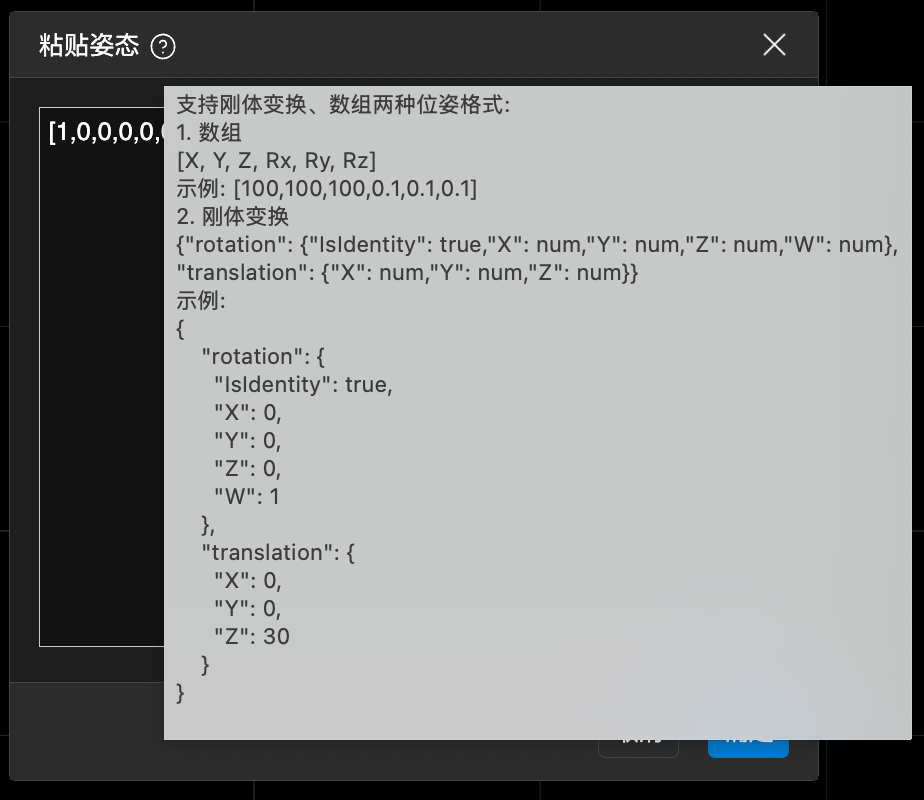Image resolution: width=924 pixels, height=800 pixels.
Task: Click the "translation": { example line
Action: pyautogui.click(x=278, y=552)
